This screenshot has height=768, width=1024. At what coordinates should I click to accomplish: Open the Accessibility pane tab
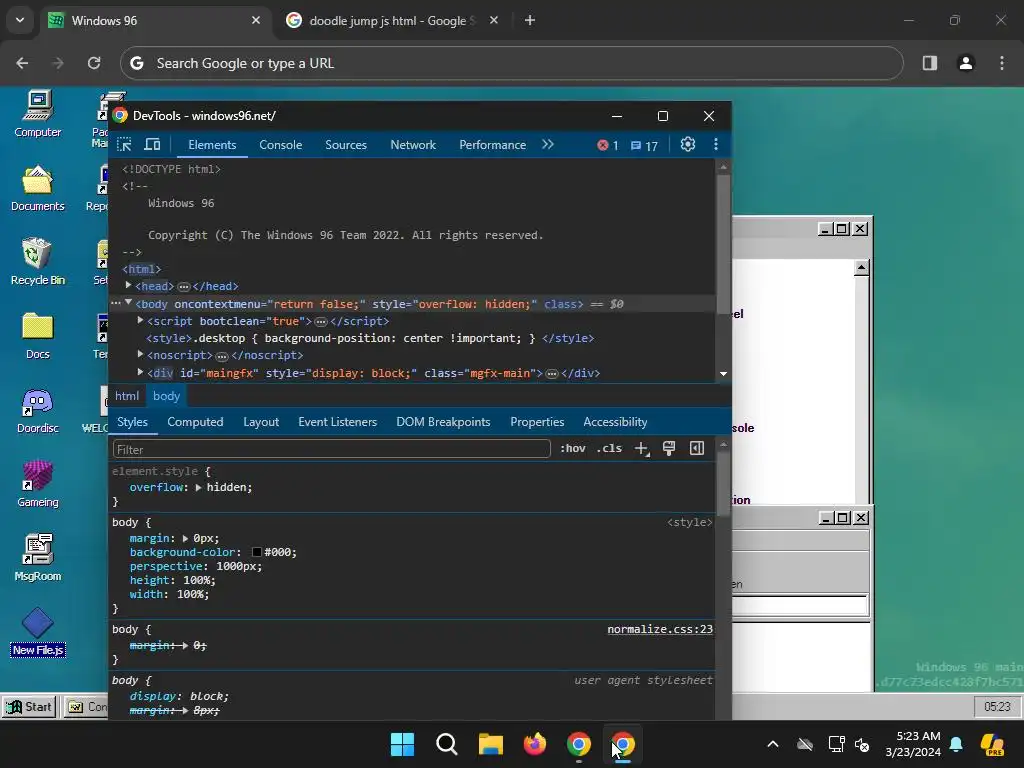[x=615, y=422]
